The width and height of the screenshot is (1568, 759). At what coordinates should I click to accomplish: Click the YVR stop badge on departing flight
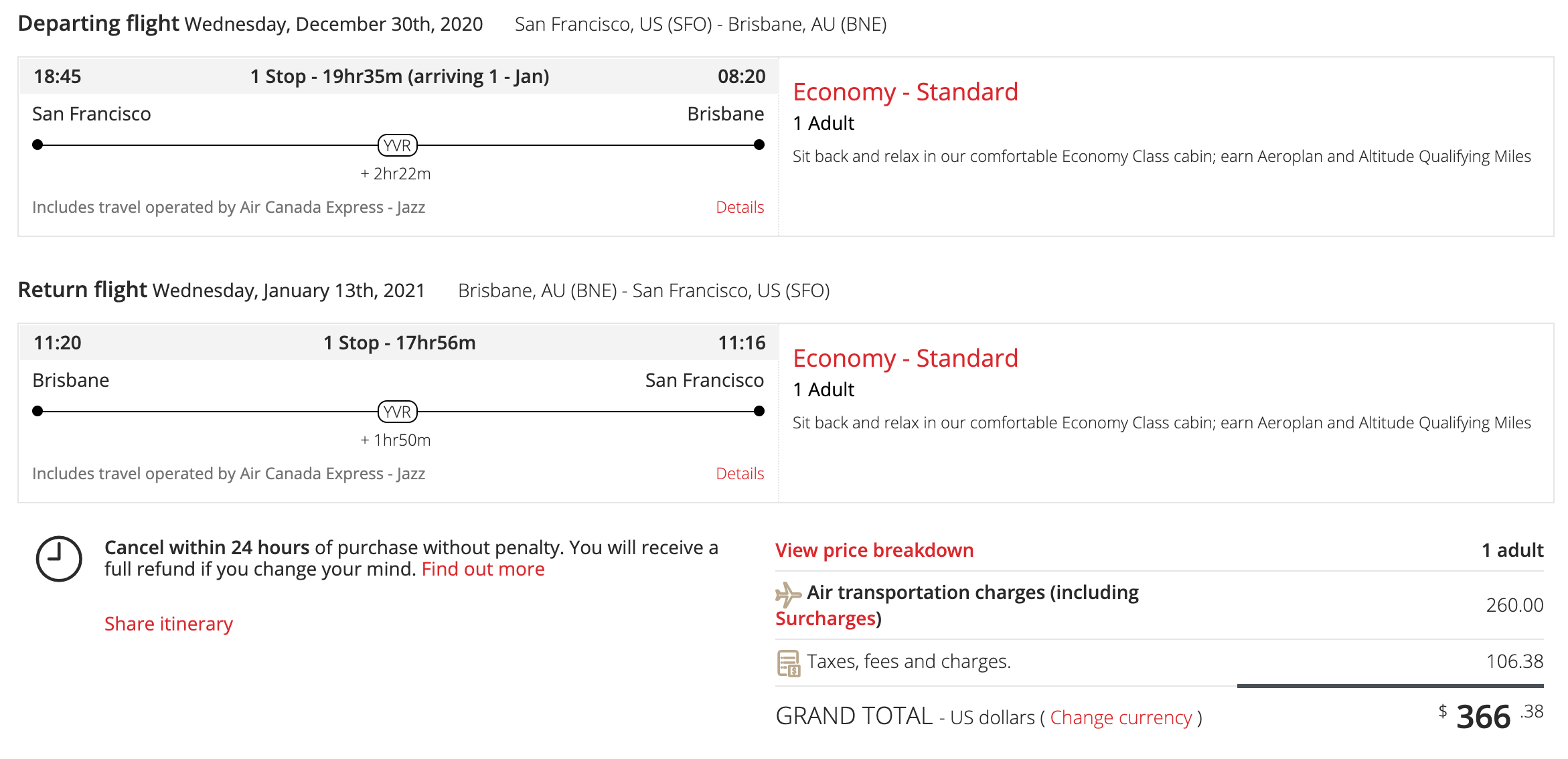(398, 145)
